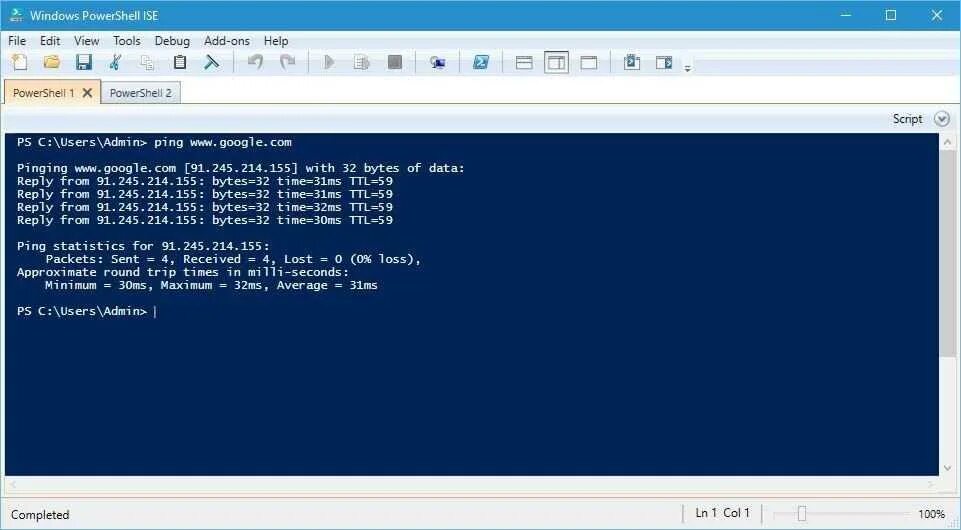Expand the Script pane with the chevron
The image size is (961, 530).
click(942, 119)
